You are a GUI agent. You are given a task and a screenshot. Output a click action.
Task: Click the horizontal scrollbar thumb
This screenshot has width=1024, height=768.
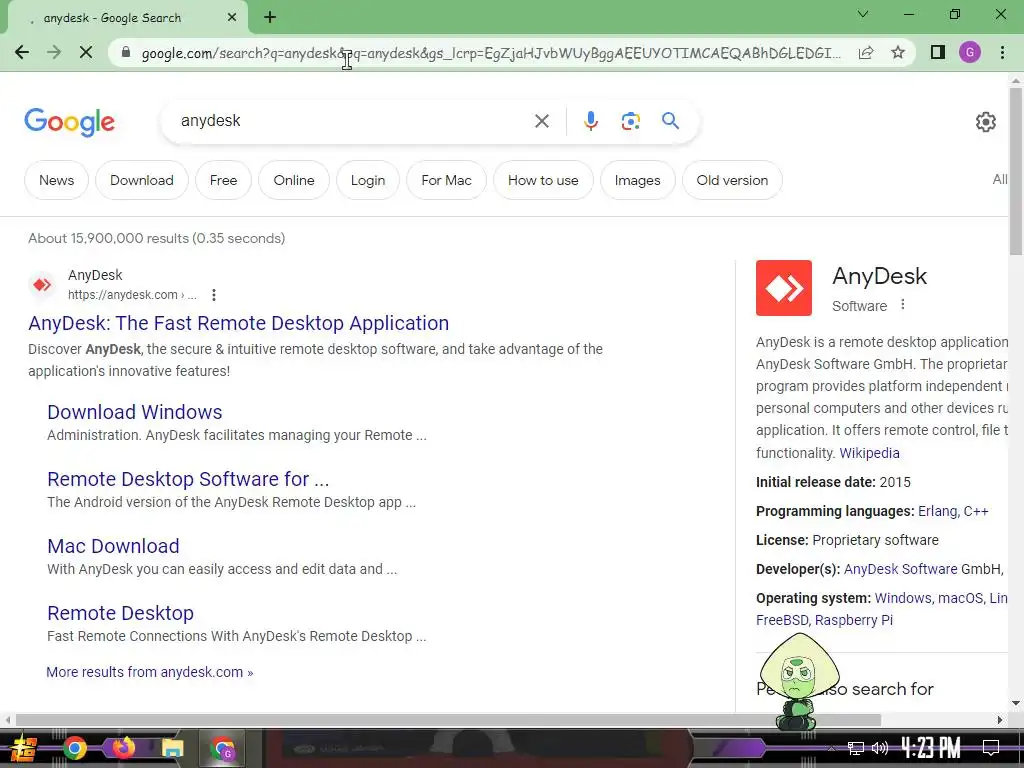pyautogui.click(x=448, y=720)
